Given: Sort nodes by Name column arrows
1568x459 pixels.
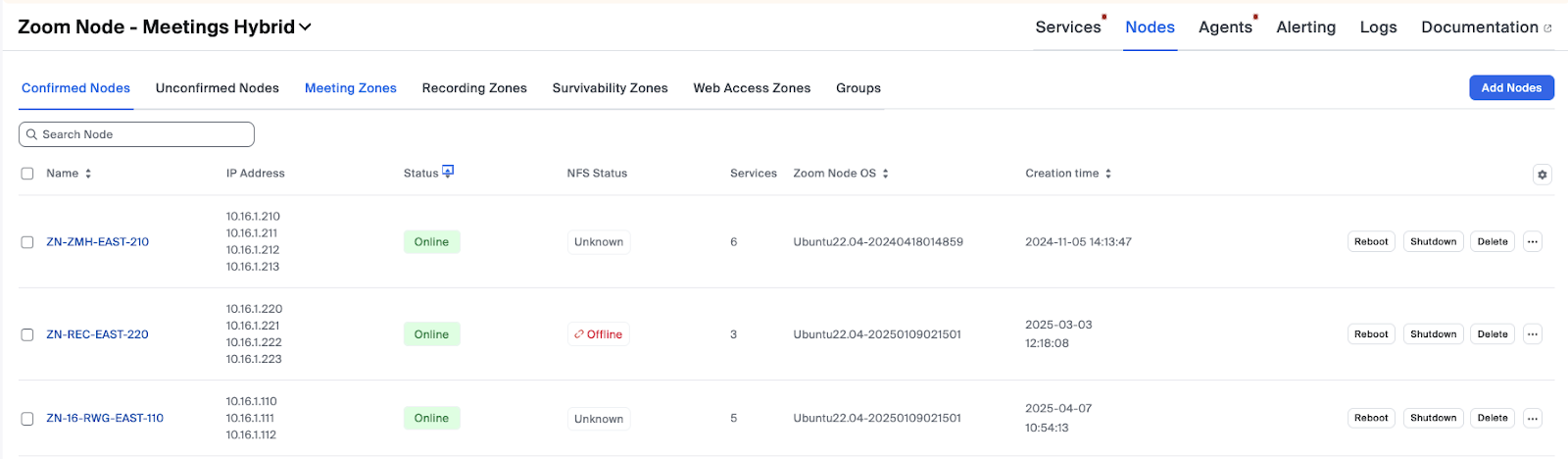Looking at the screenshot, I should coord(88,174).
